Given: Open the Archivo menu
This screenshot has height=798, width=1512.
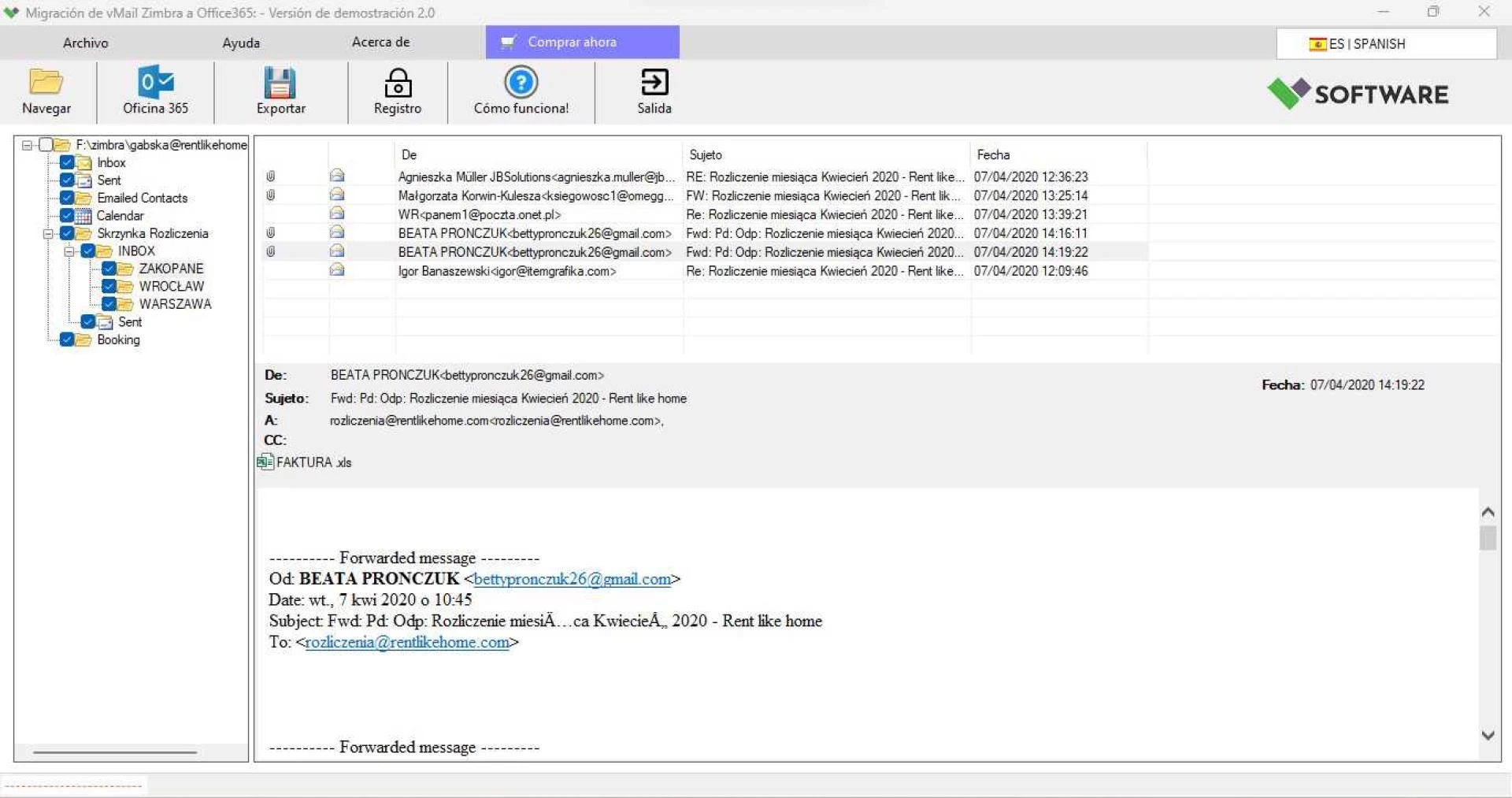Looking at the screenshot, I should (x=85, y=43).
